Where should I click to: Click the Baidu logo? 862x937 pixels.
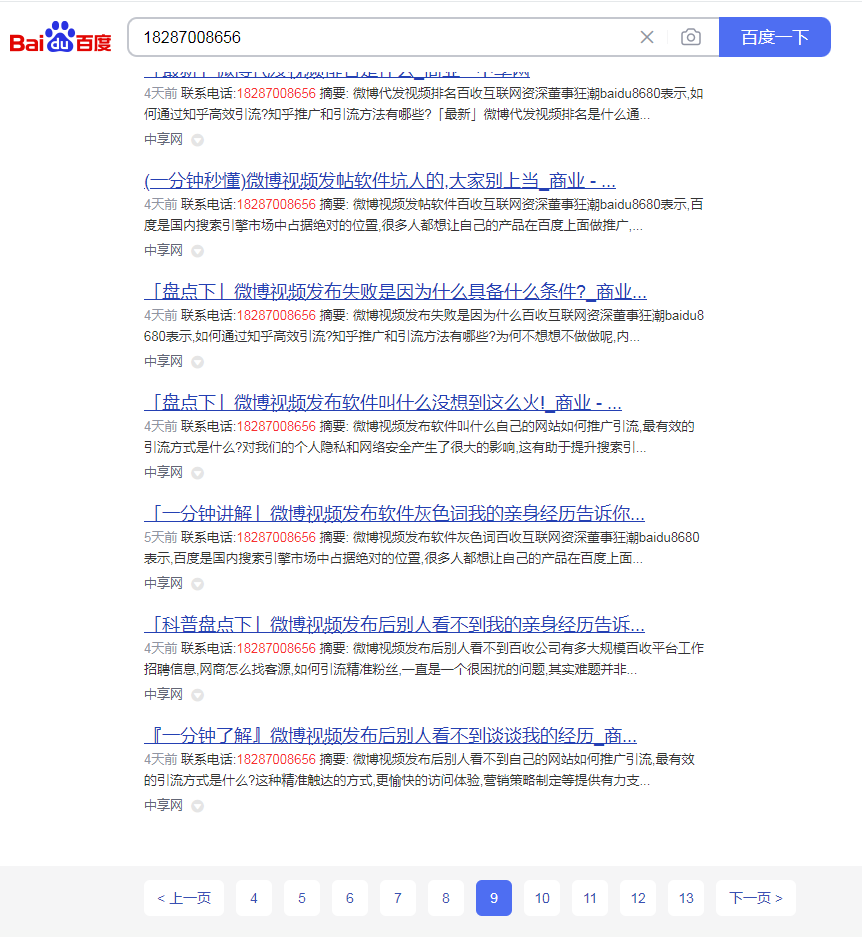[60, 37]
